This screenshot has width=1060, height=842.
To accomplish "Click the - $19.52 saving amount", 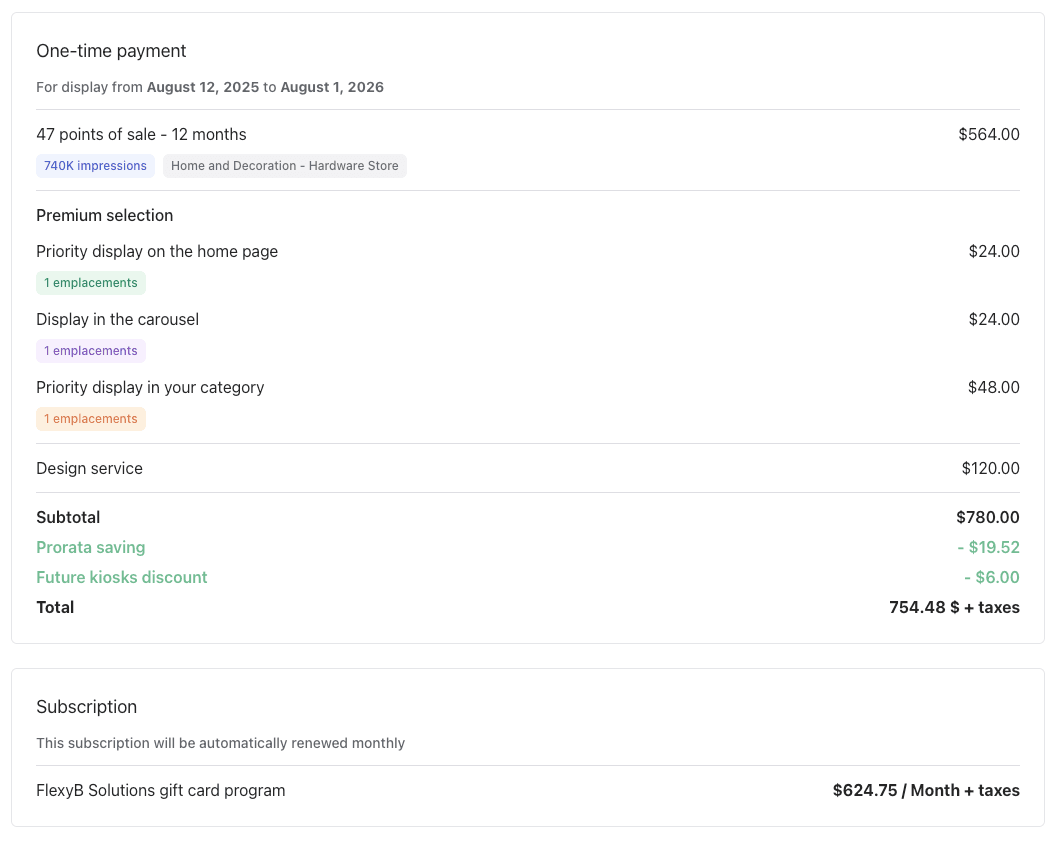I will (987, 547).
